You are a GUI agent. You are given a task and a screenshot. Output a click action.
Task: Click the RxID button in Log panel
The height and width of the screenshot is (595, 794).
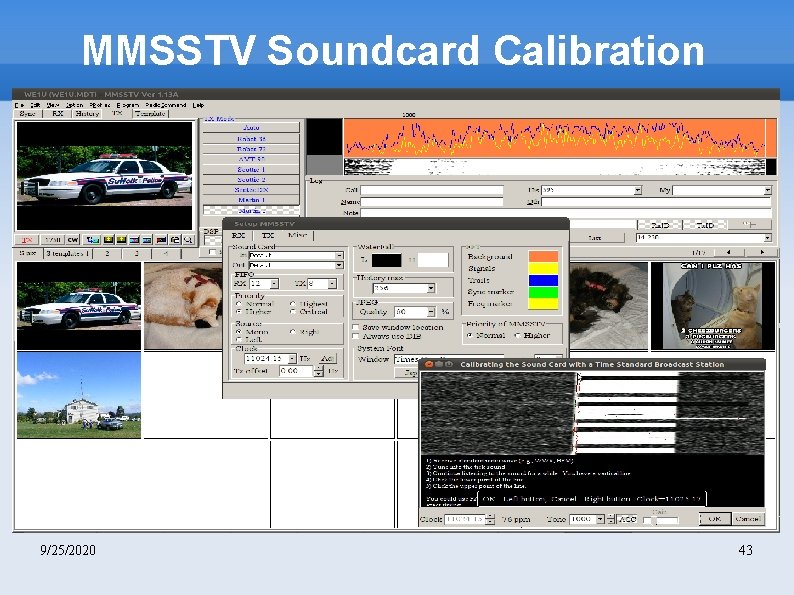[x=659, y=225]
